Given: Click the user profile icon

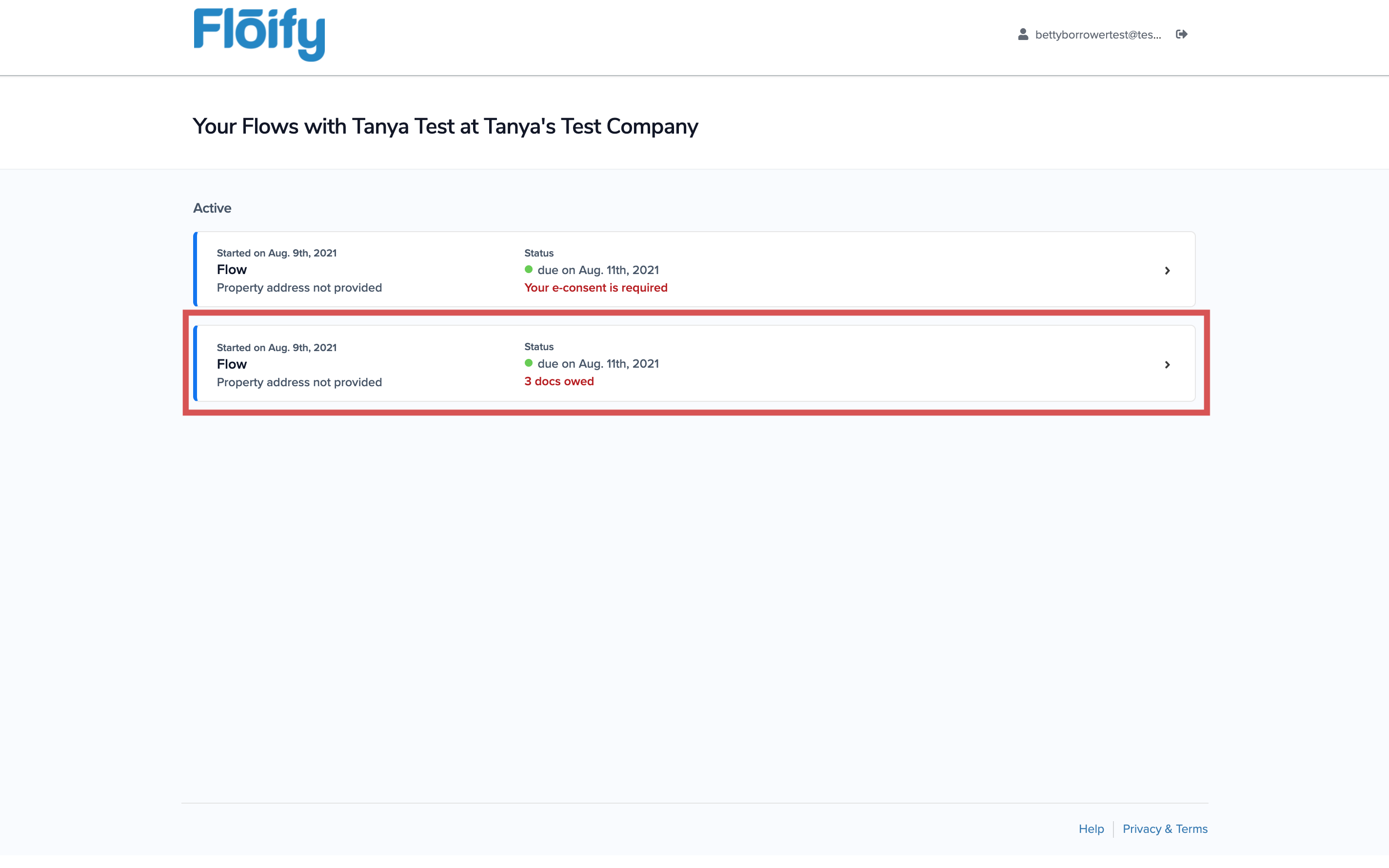Looking at the screenshot, I should 1023,35.
